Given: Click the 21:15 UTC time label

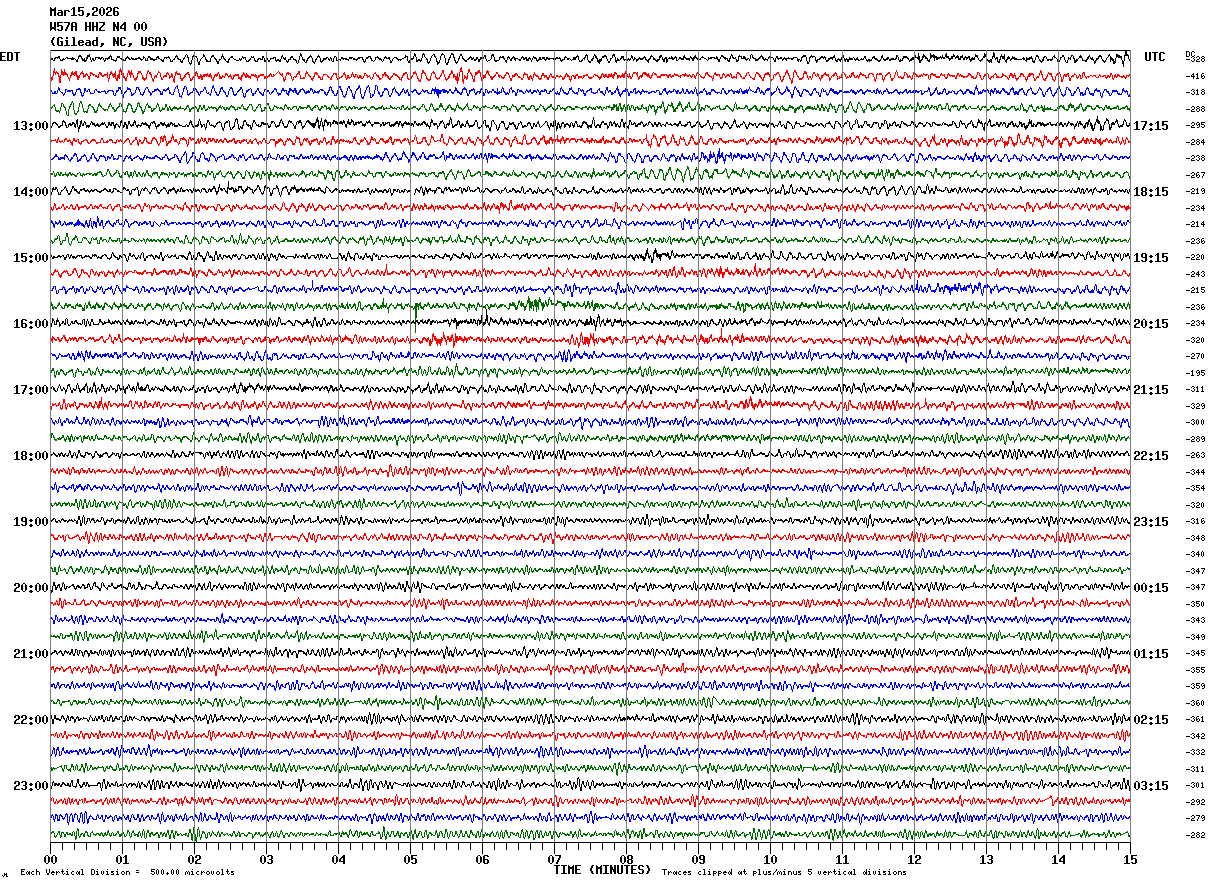Looking at the screenshot, I should coord(1151,390).
